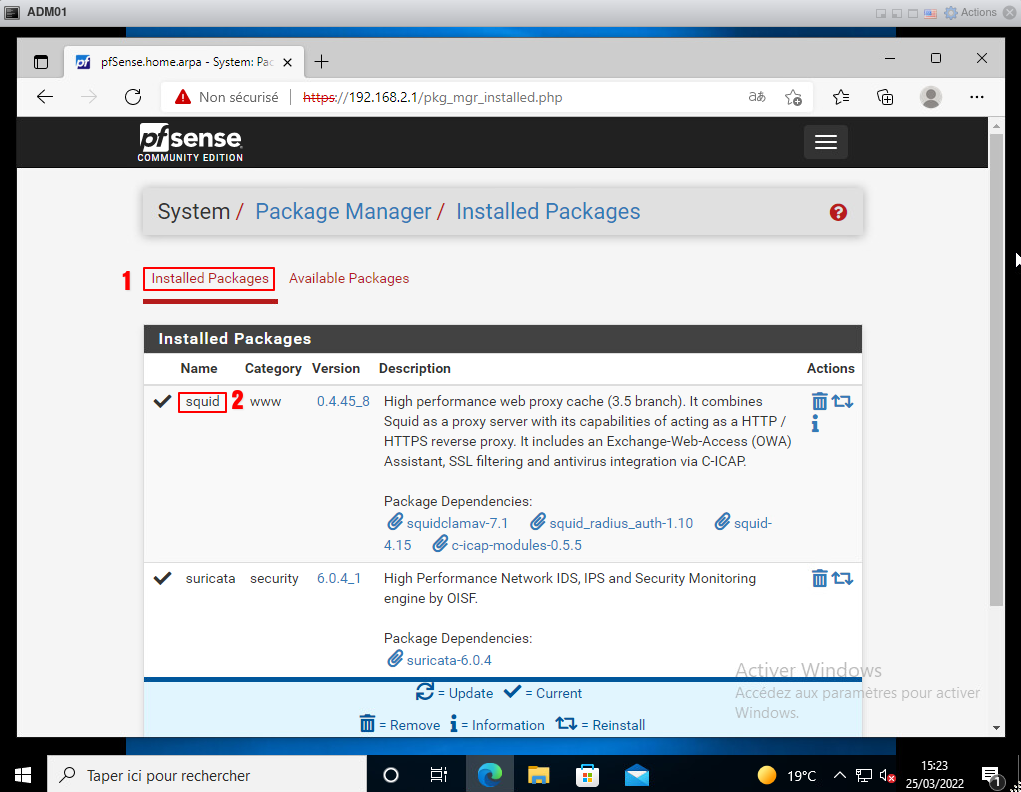The image size is (1021, 792).
Task: Open browser settings and more menu
Action: click(977, 97)
